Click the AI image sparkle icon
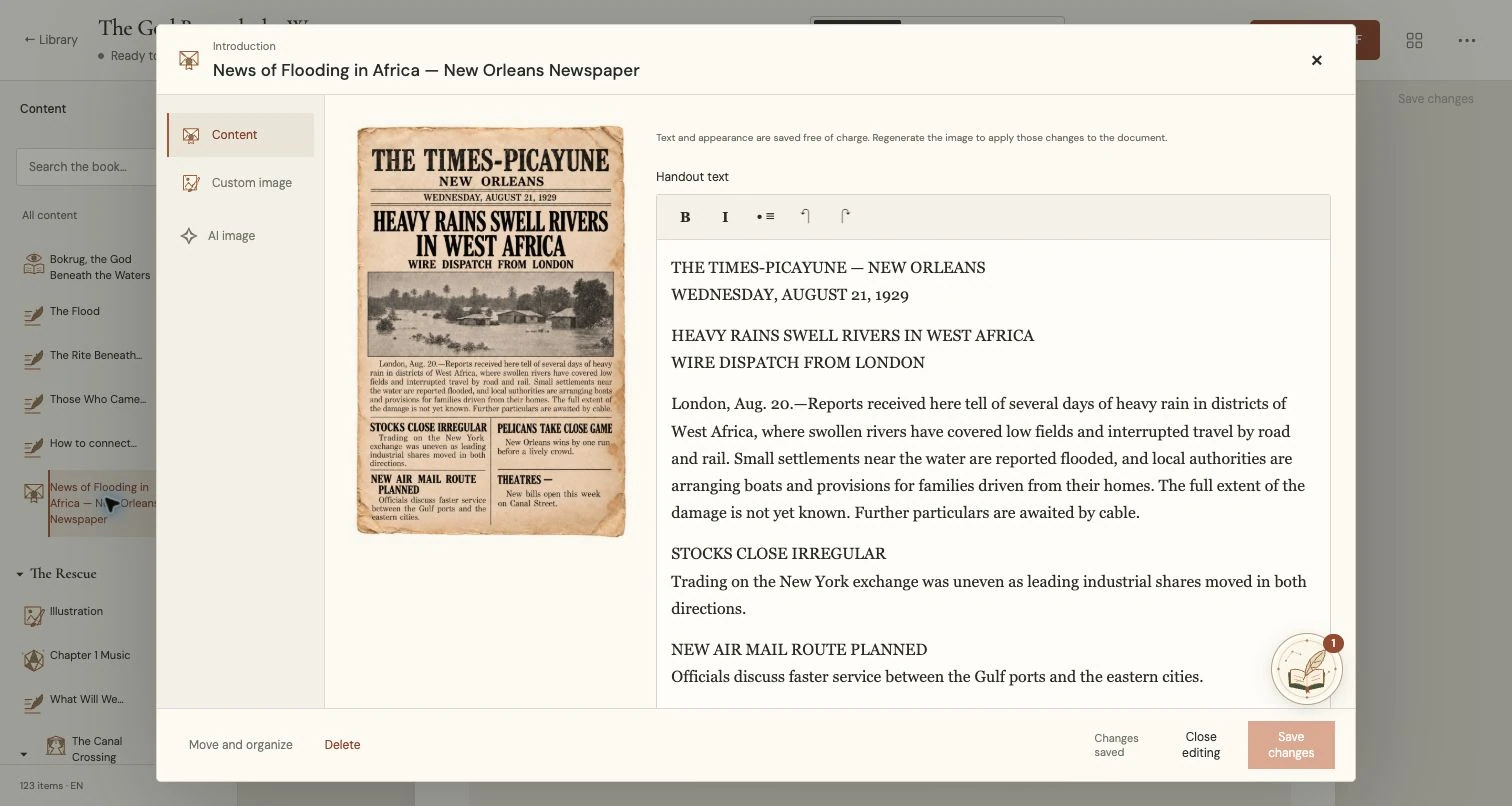The image size is (1512, 806). click(188, 236)
